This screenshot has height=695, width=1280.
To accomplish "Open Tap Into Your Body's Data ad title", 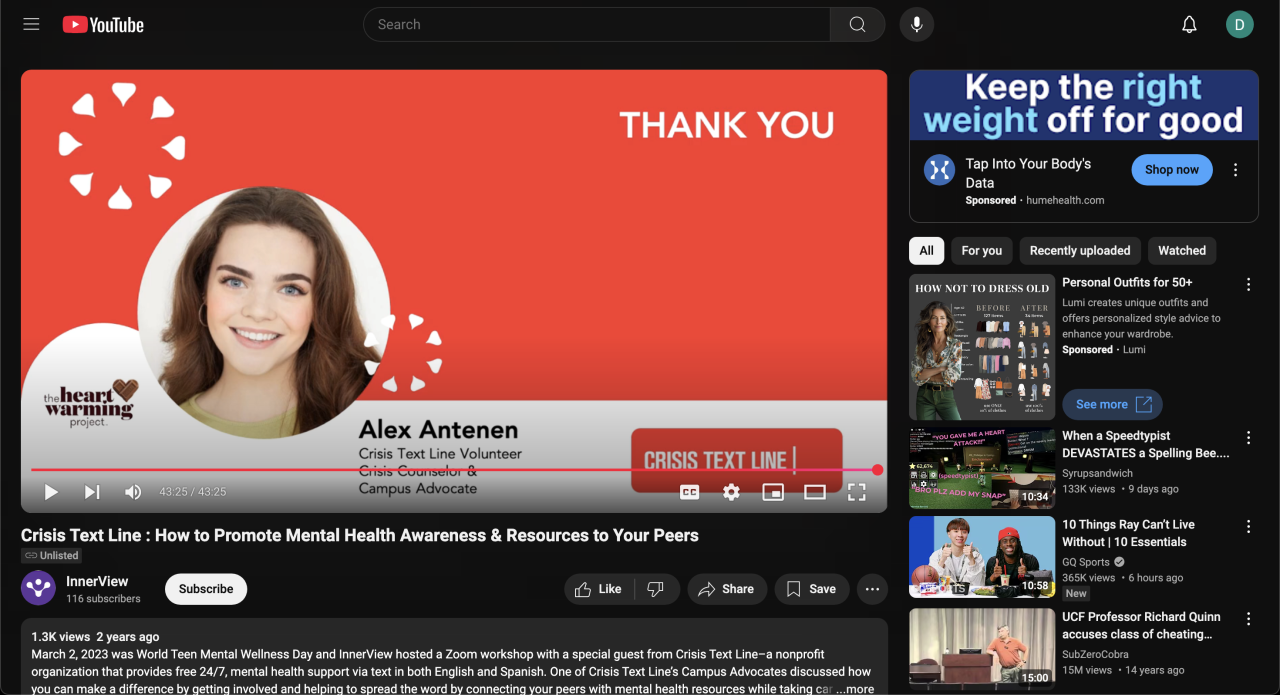I will 1028,173.
